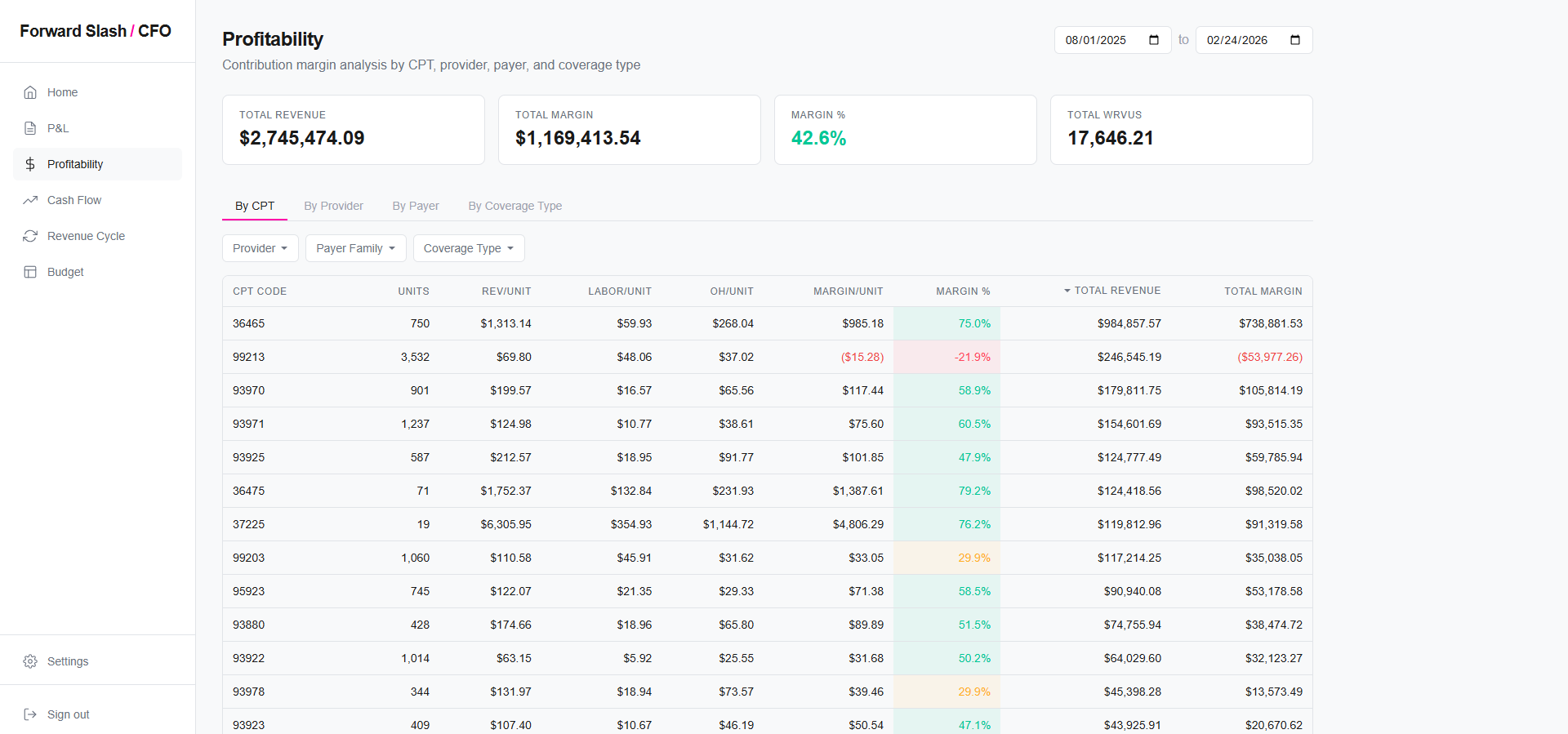Click sort arrow beside Total Revenue header
This screenshot has height=734, width=1568.
tap(1067, 291)
